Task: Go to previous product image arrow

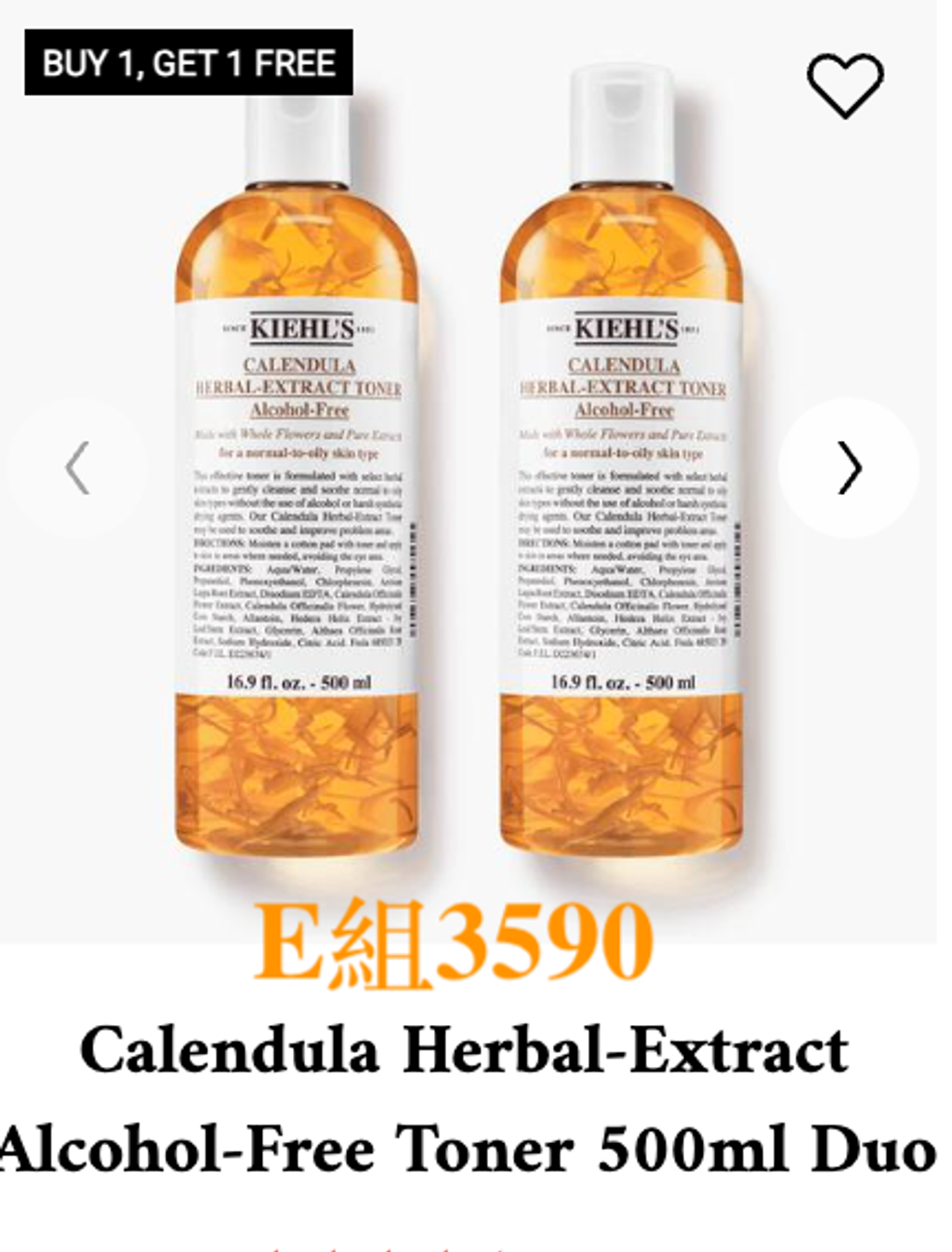Action: point(76,468)
